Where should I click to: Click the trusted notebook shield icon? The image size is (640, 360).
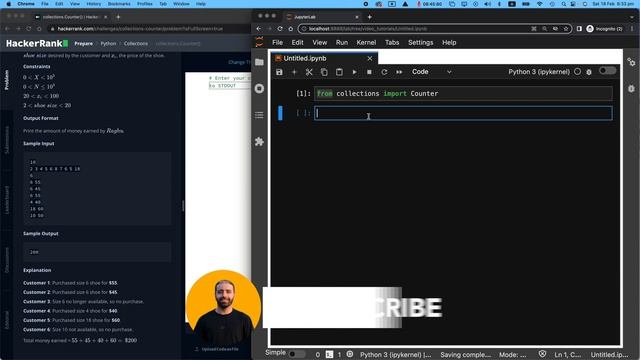[x=542, y=354]
